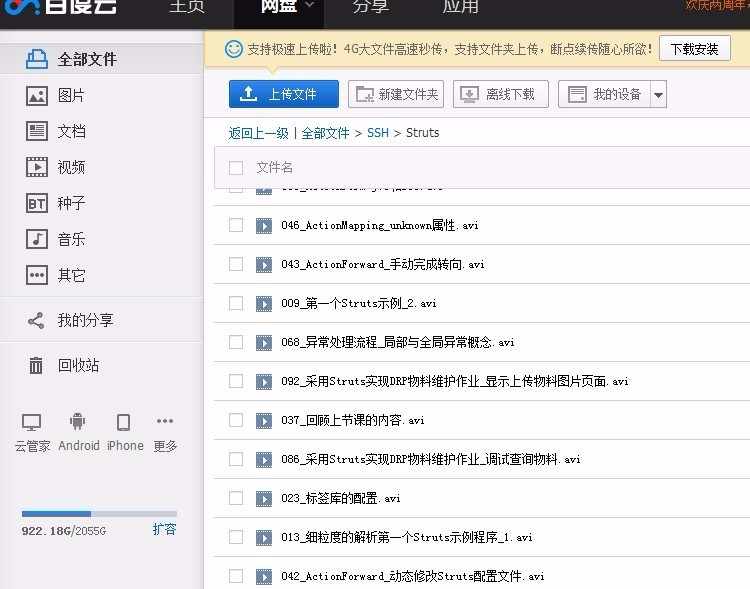Open file 037_回顾上节课的内容.avi
Viewport: 750px width, 589px height.
pos(353,420)
